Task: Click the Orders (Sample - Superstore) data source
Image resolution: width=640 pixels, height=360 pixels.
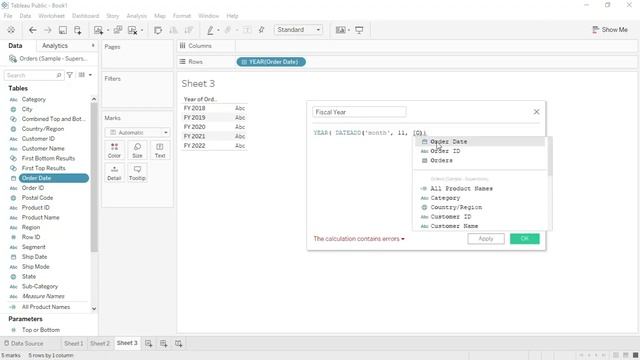Action: 49,59
